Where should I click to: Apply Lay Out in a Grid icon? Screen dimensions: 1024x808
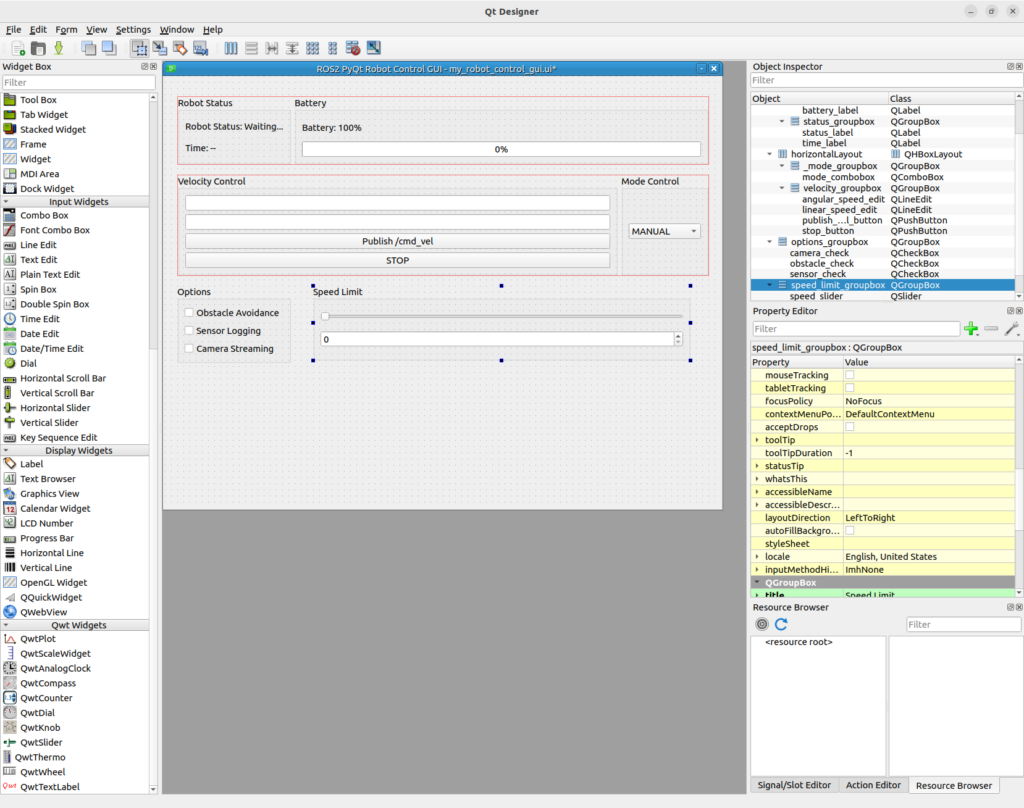(313, 48)
